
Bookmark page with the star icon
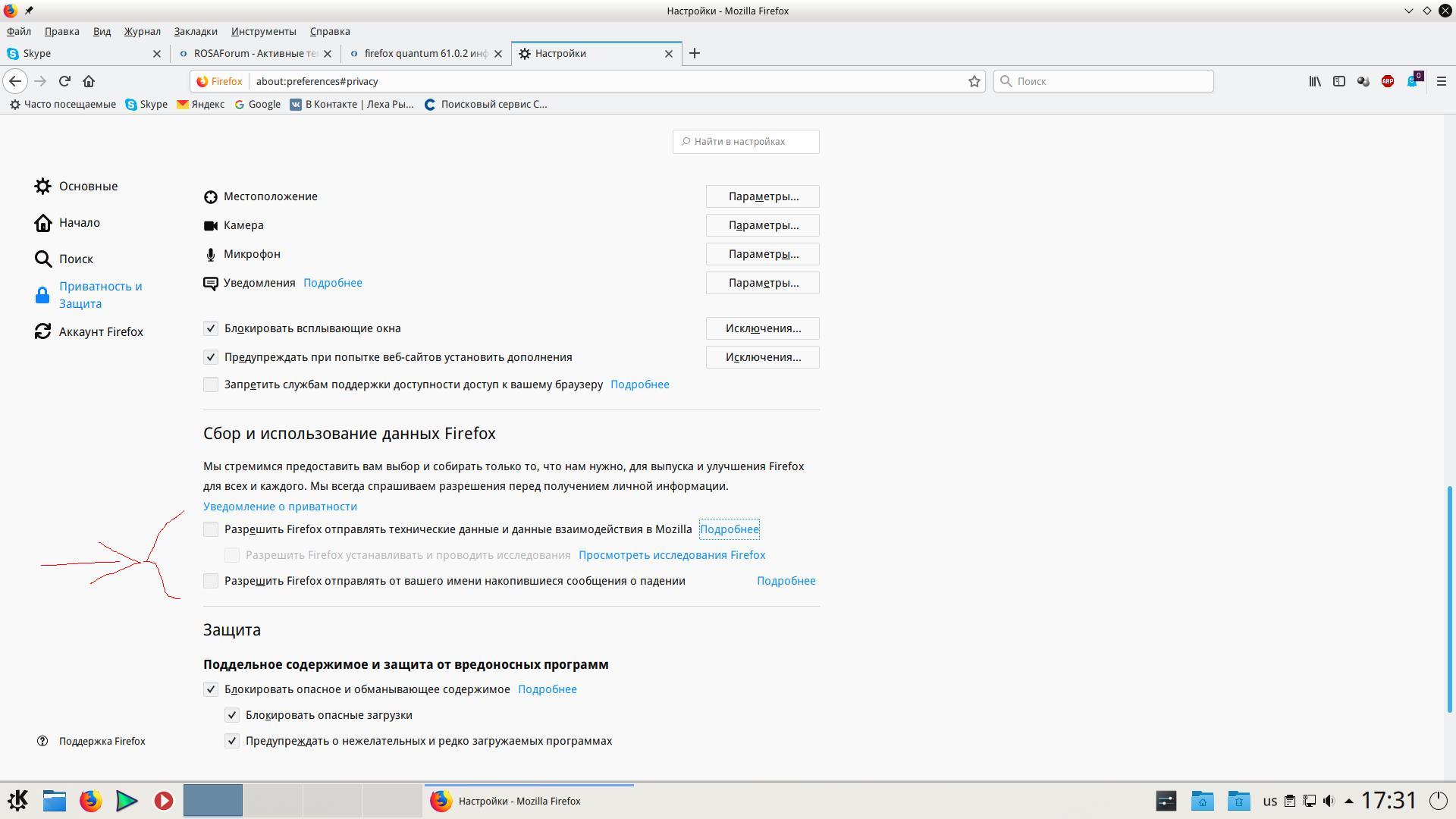pyautogui.click(x=974, y=81)
